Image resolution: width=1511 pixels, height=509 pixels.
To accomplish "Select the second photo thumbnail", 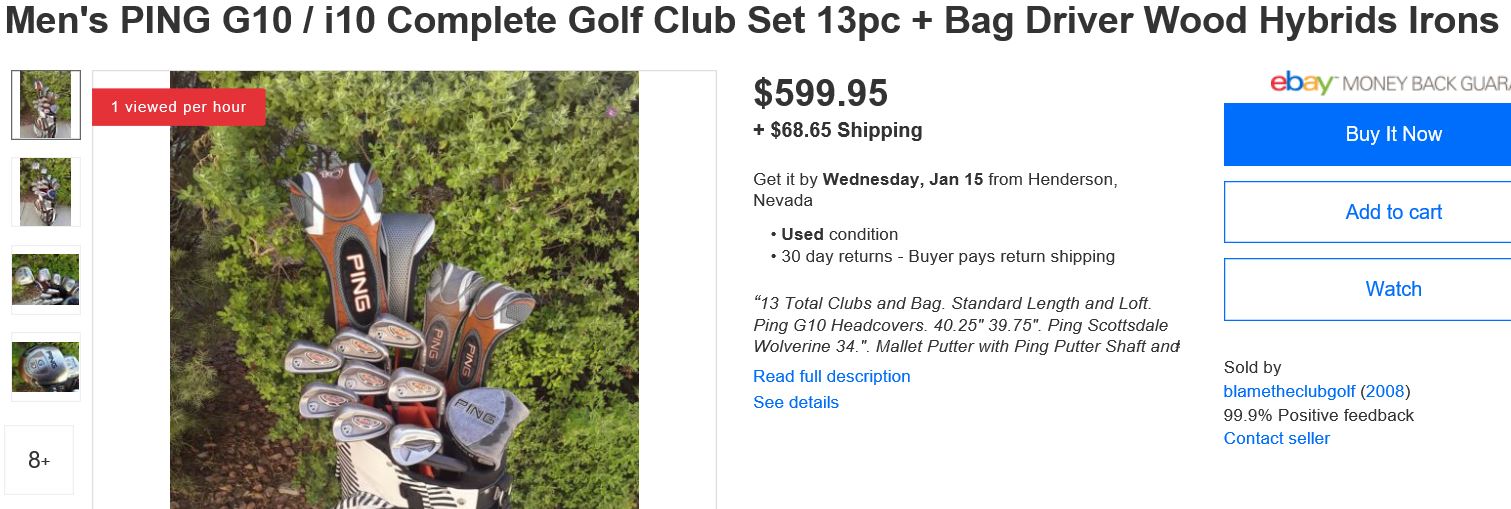I will (46, 192).
